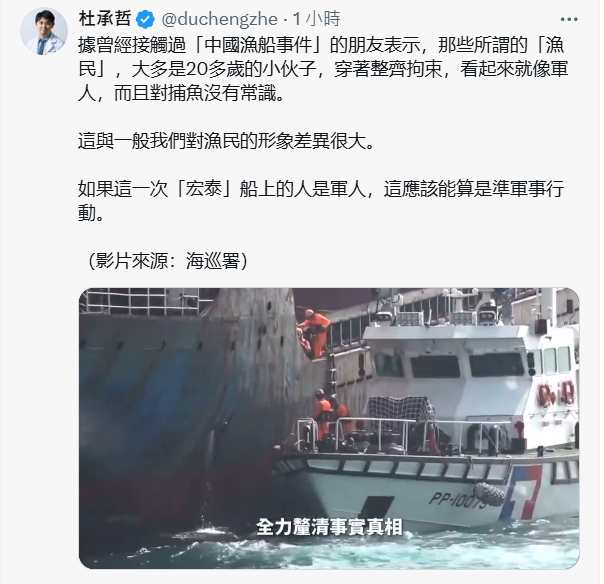Click the display name 杜承哲

coord(105,19)
